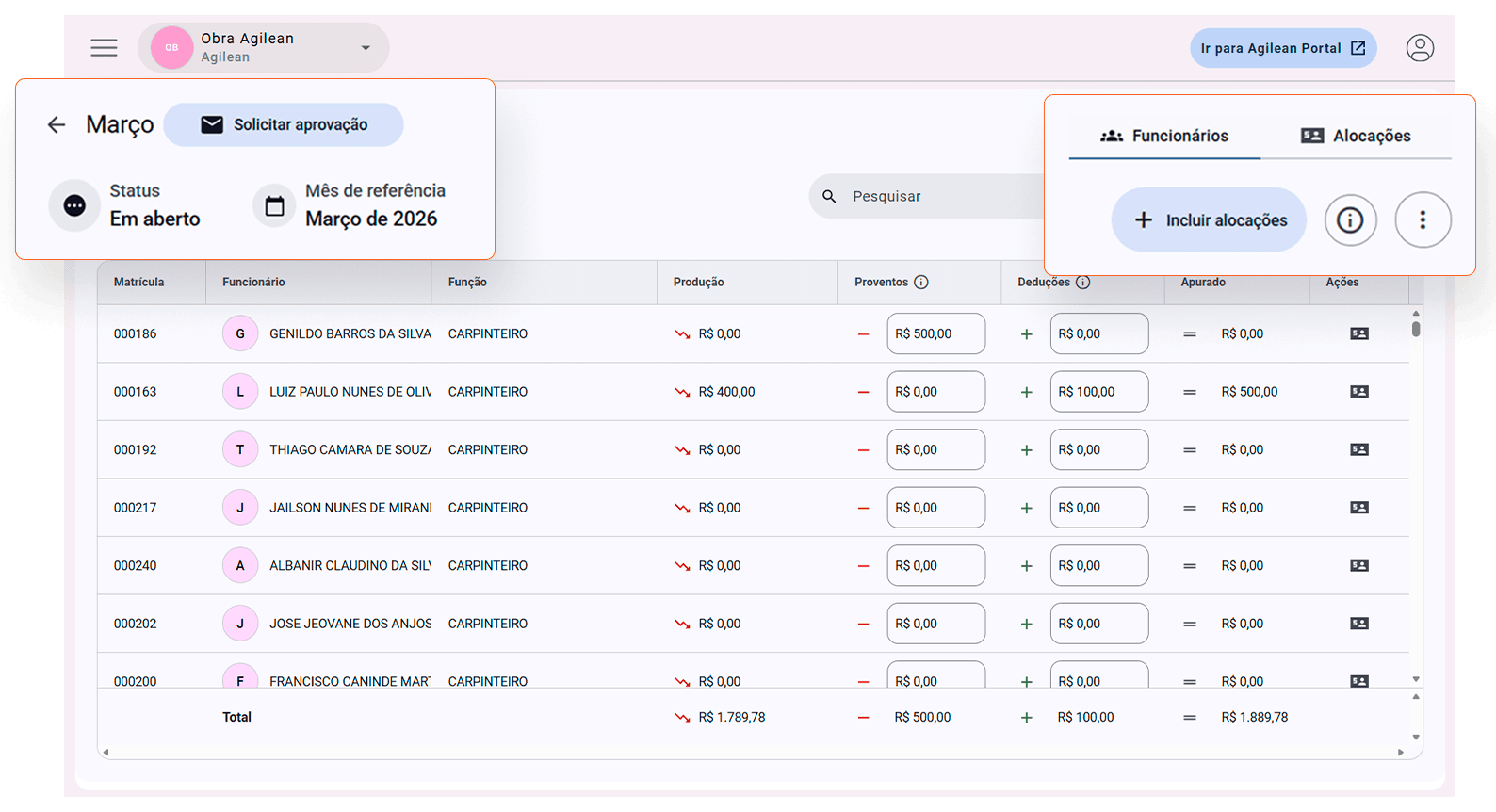The width and height of the screenshot is (1496, 812).
Task: Click the OB project avatar
Action: pyautogui.click(x=171, y=47)
